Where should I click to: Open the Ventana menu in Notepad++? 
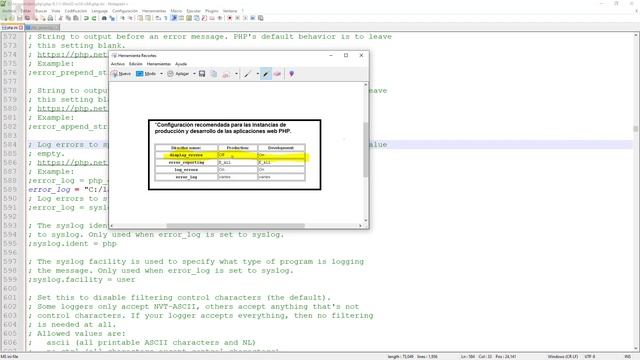coord(230,11)
